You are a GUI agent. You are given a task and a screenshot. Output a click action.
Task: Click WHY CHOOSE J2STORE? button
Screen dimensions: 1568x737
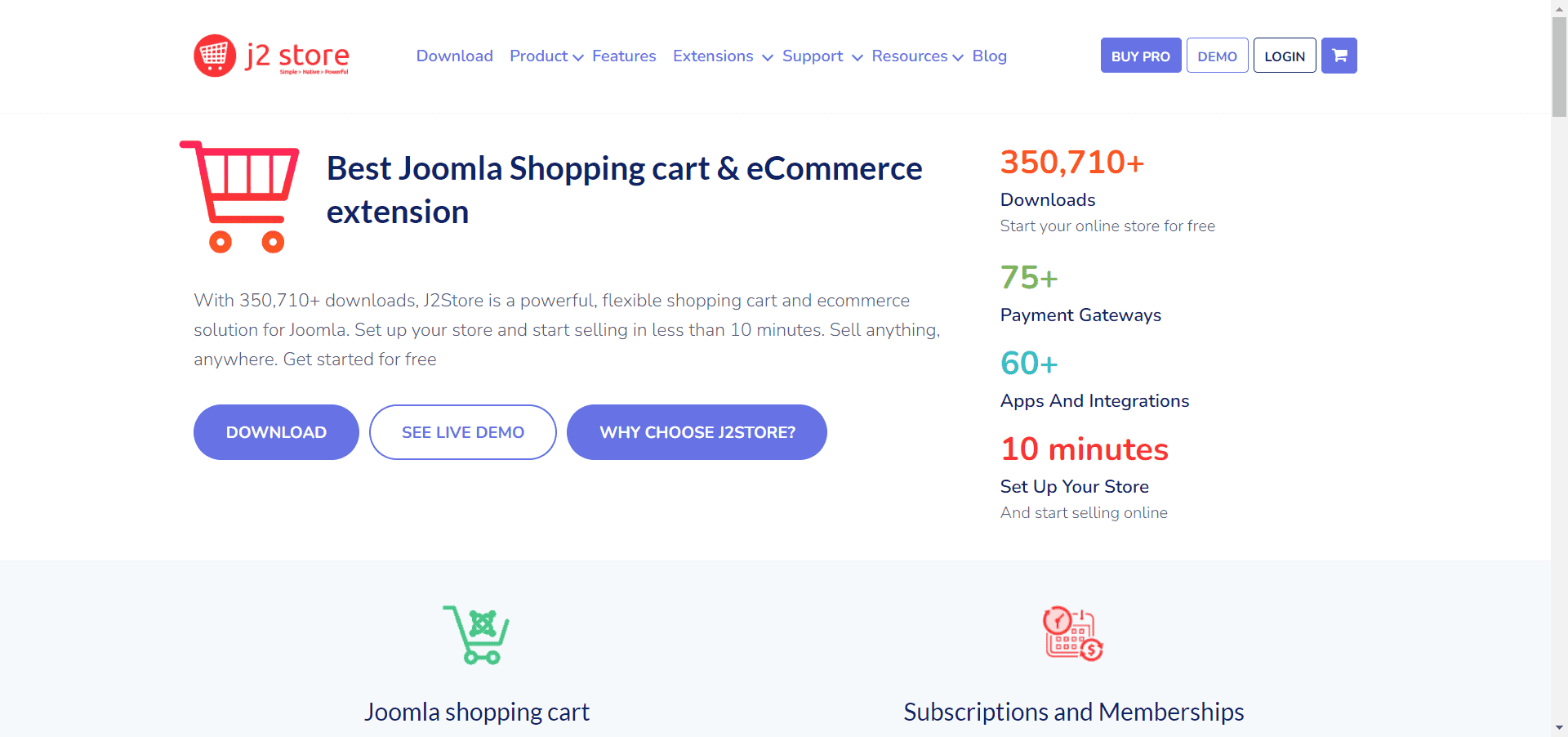697,432
